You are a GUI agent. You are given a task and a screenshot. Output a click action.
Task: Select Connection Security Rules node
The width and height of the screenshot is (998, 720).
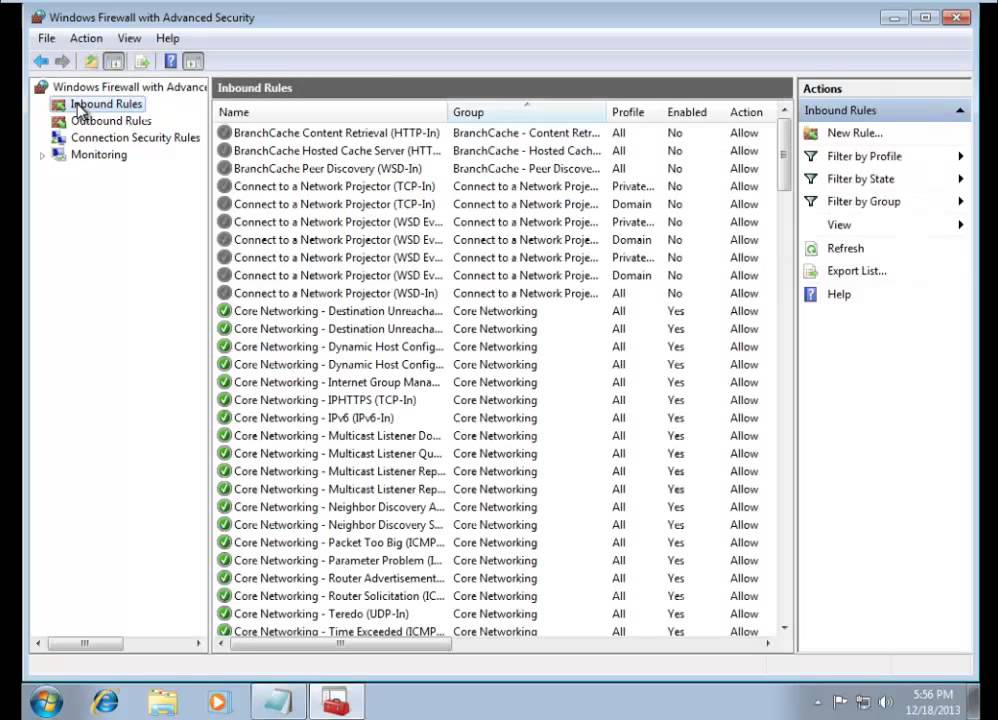click(135, 138)
